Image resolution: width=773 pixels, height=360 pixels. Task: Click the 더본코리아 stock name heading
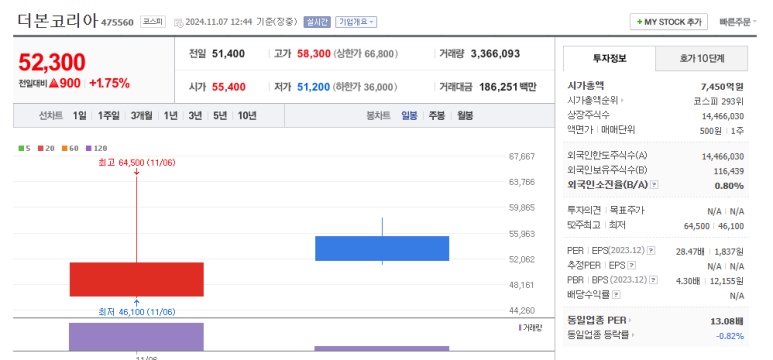tap(58, 21)
